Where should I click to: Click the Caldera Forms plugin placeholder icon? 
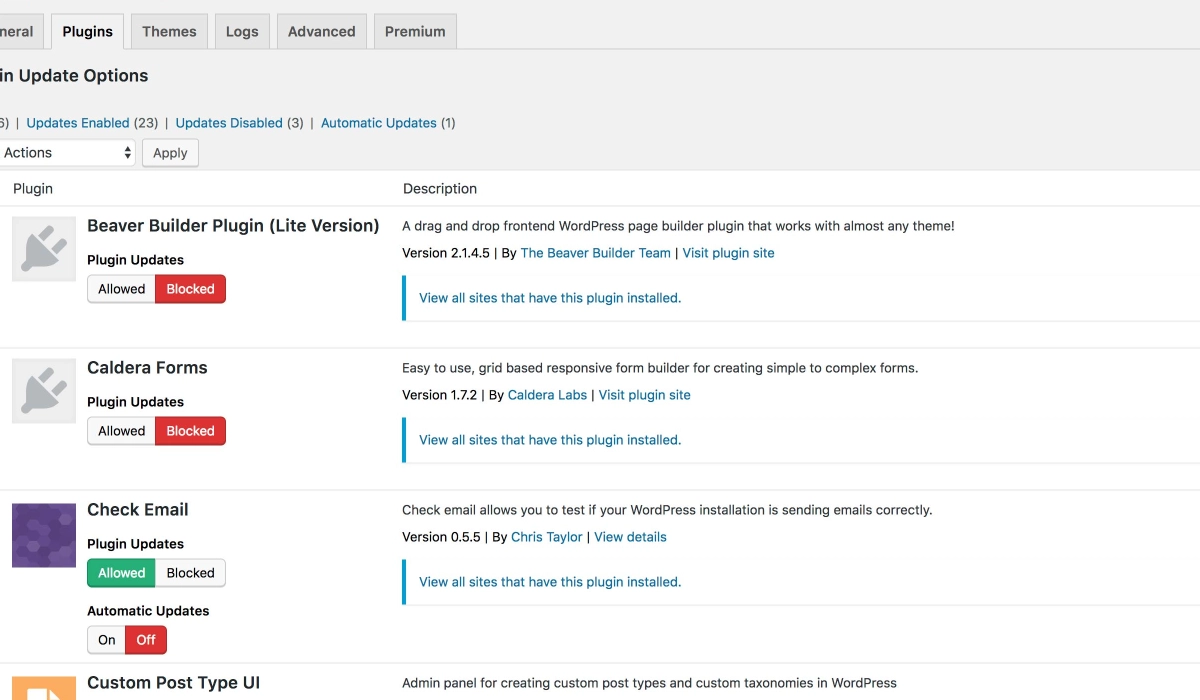point(44,391)
